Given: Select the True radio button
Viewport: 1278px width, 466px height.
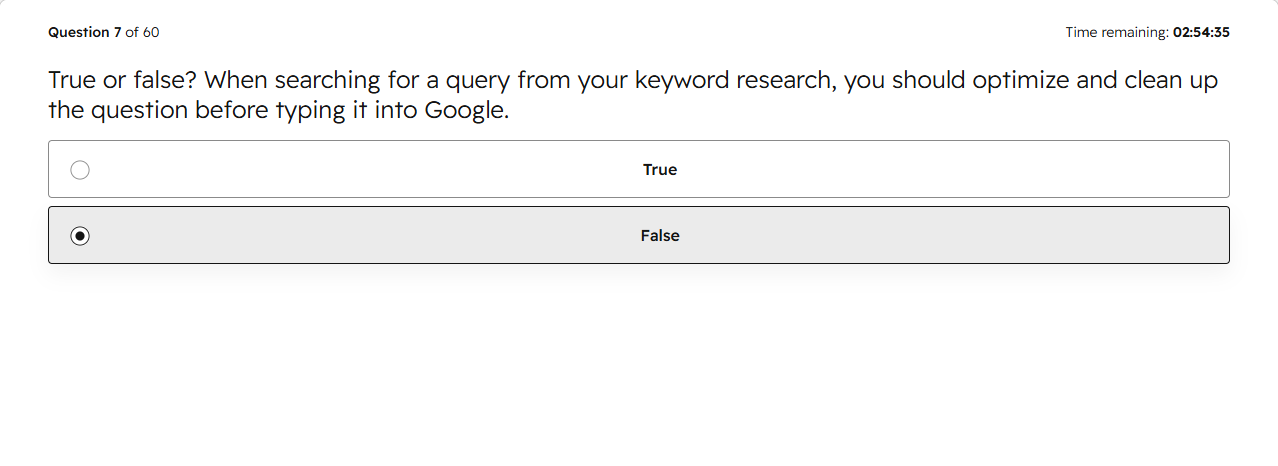Looking at the screenshot, I should click(80, 170).
